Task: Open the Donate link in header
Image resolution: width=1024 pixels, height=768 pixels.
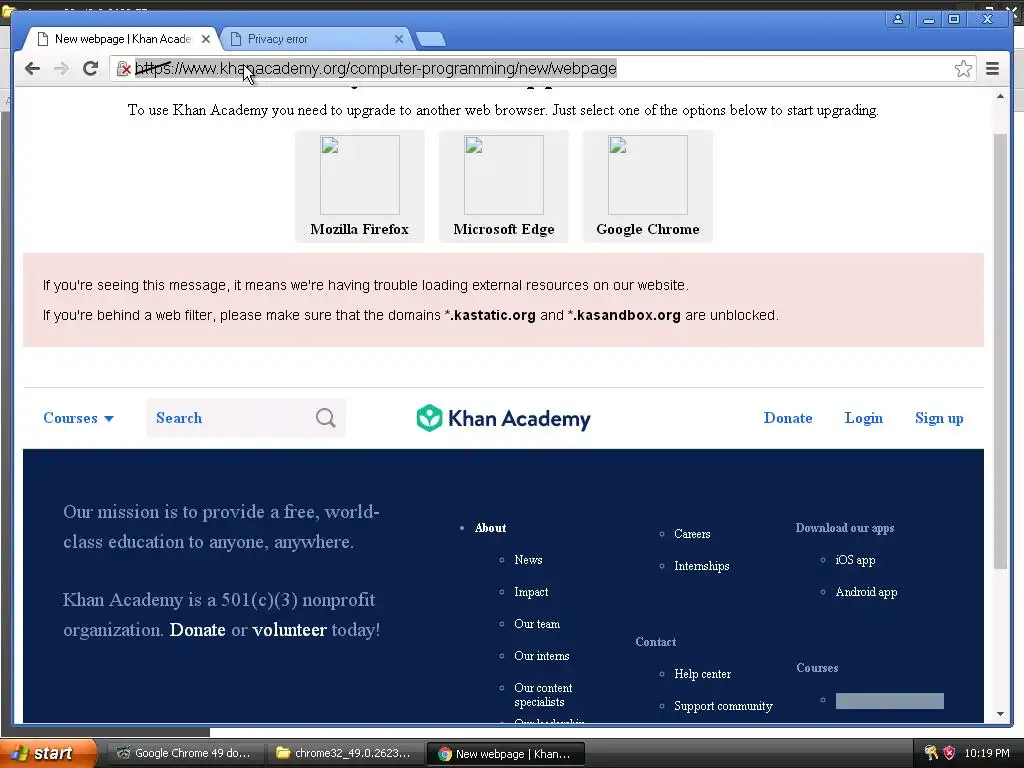Action: point(788,418)
